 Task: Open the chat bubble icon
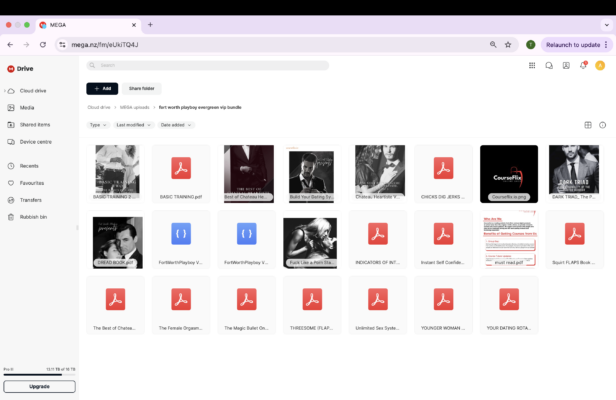(548, 65)
